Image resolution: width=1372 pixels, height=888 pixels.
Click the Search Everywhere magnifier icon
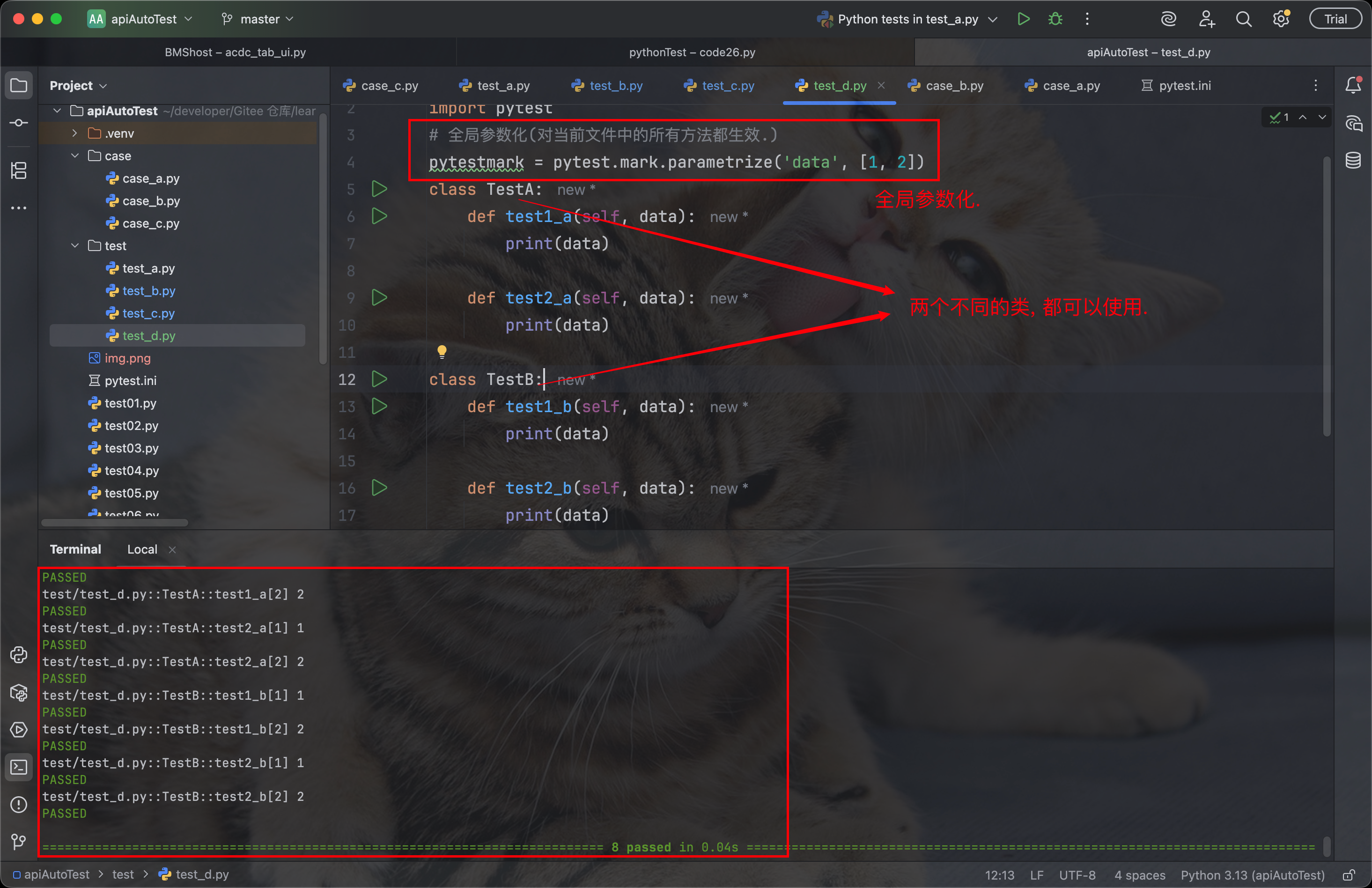click(1243, 19)
